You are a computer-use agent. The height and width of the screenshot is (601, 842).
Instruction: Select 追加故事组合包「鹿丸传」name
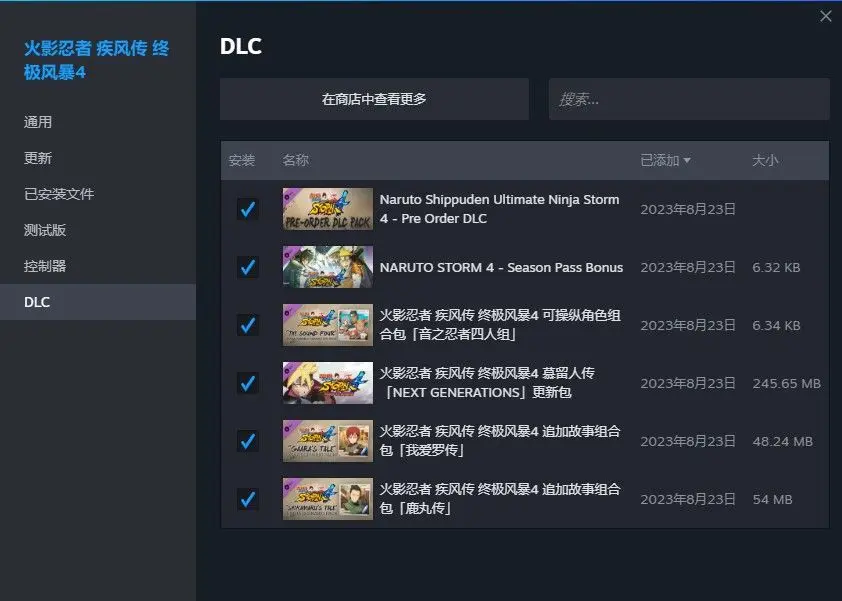coord(500,499)
